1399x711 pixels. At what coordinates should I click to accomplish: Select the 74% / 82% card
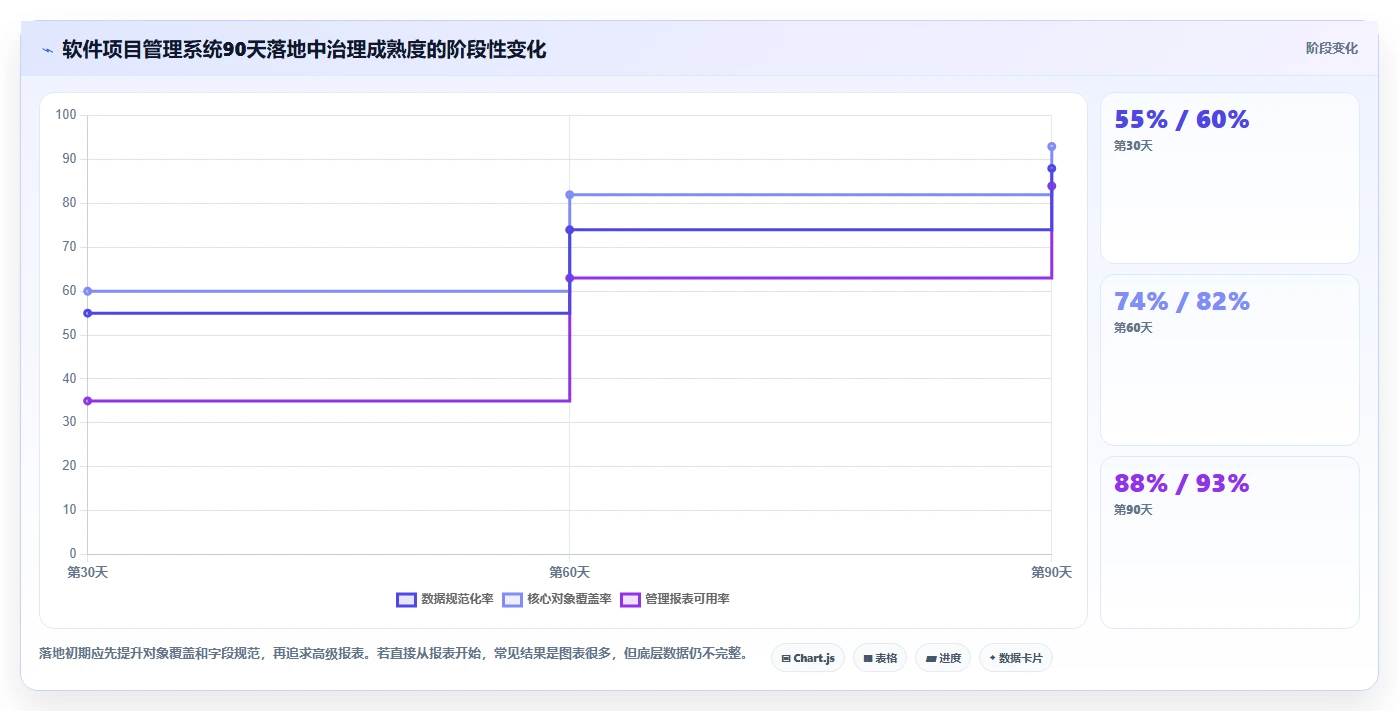[1230, 360]
